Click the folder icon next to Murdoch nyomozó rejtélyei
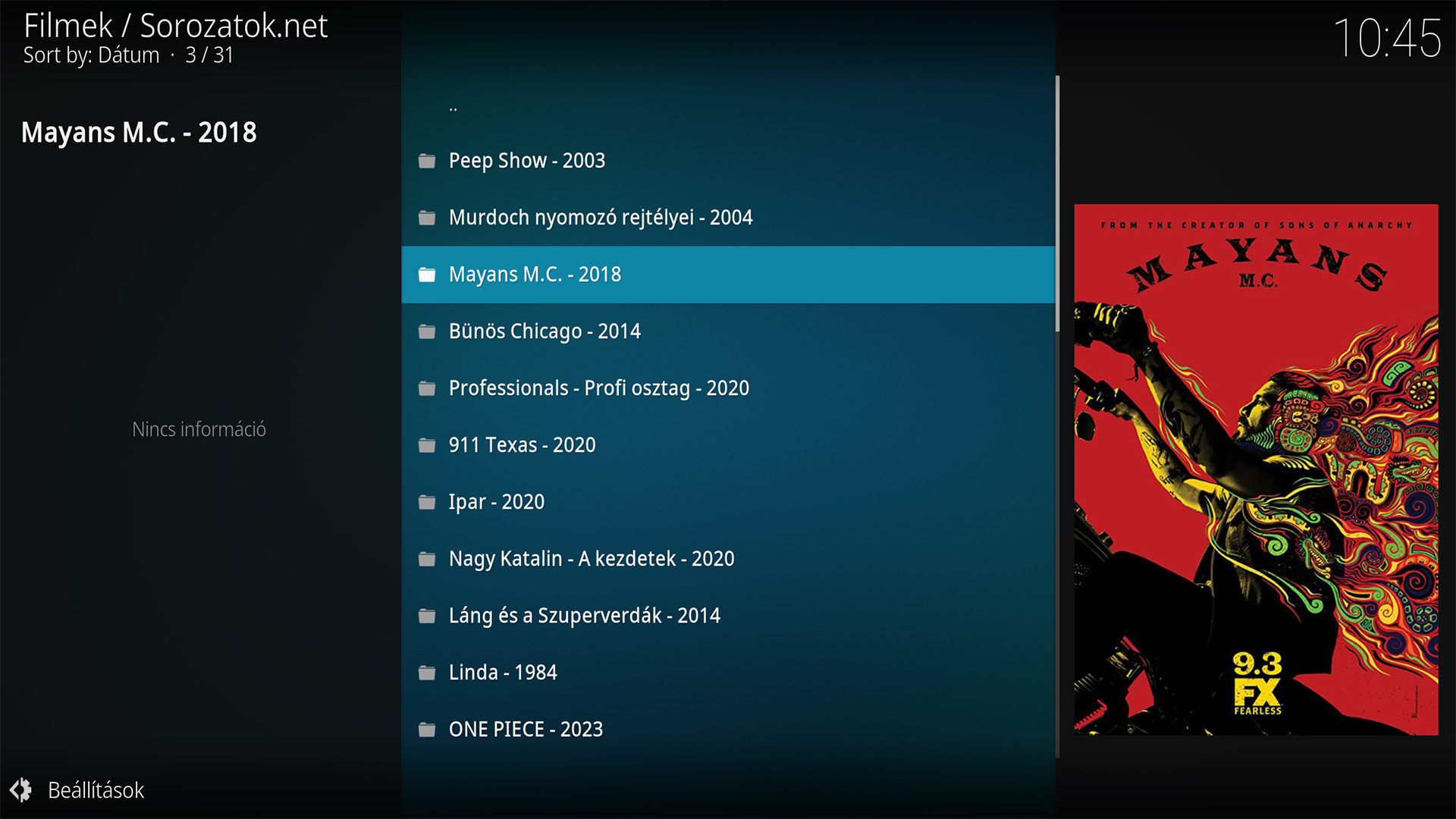Viewport: 1456px width, 819px height. (x=427, y=218)
